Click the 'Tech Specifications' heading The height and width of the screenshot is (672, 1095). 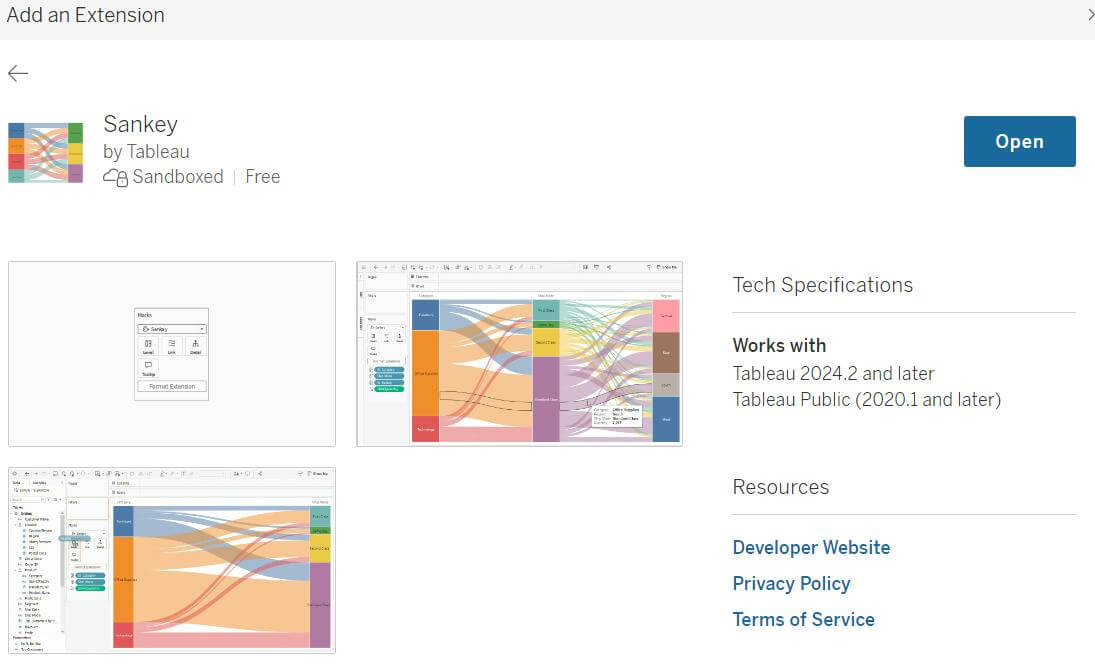tap(823, 285)
